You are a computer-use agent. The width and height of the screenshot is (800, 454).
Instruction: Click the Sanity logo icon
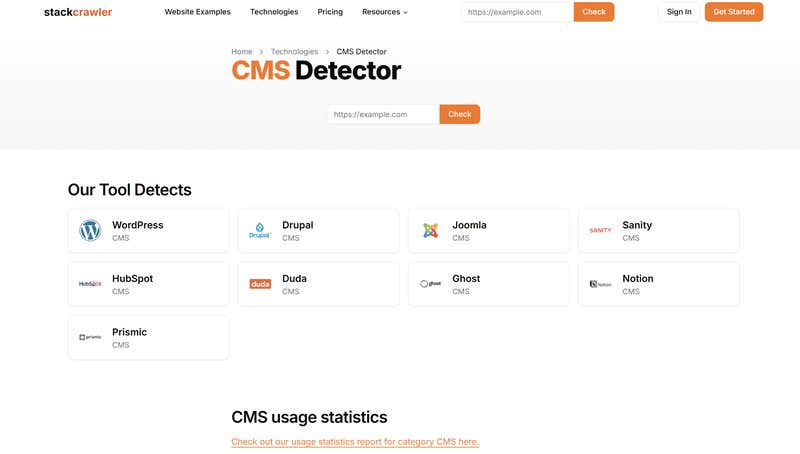pos(600,231)
